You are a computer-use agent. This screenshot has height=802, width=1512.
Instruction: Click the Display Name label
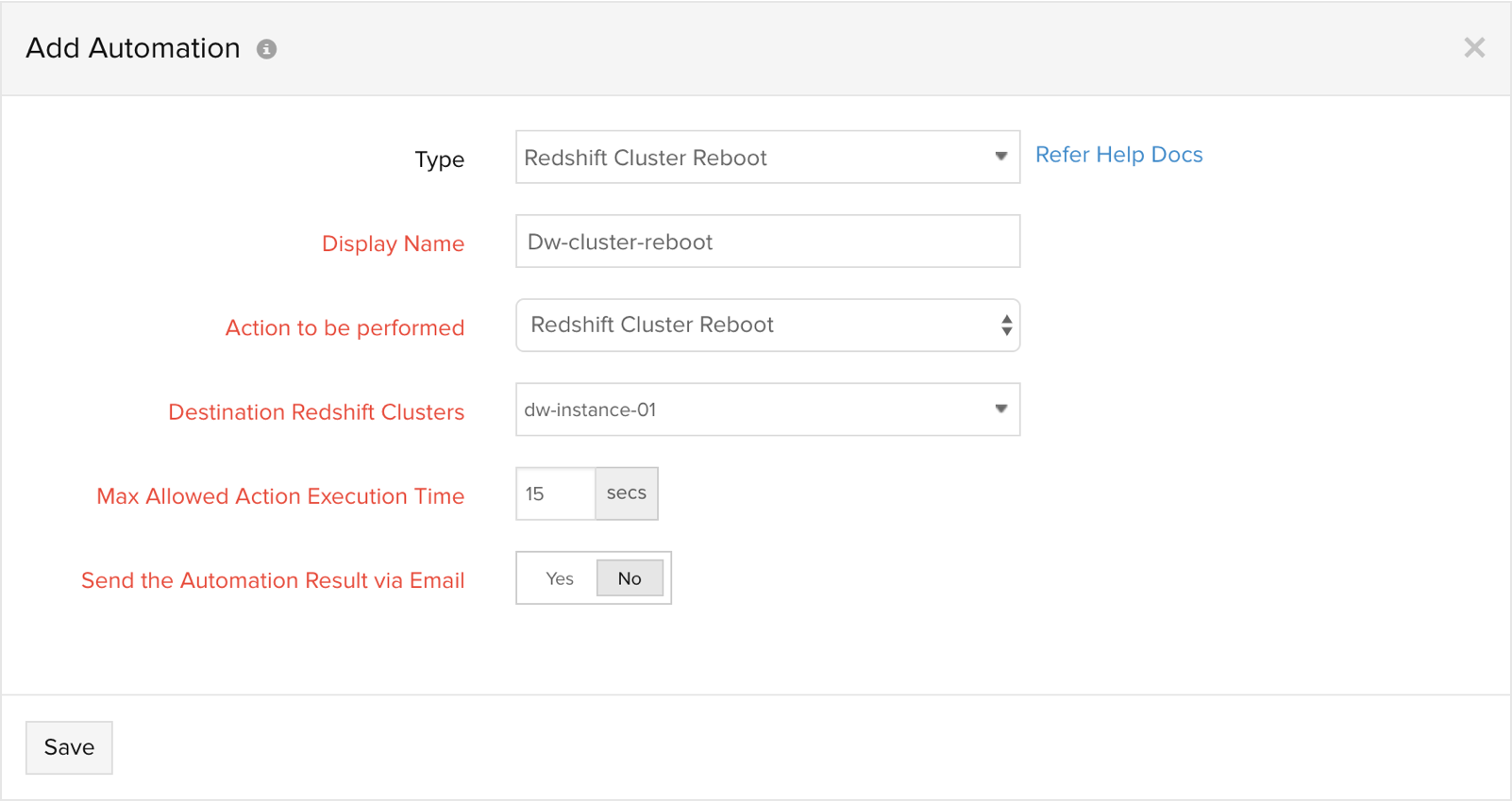tap(393, 243)
